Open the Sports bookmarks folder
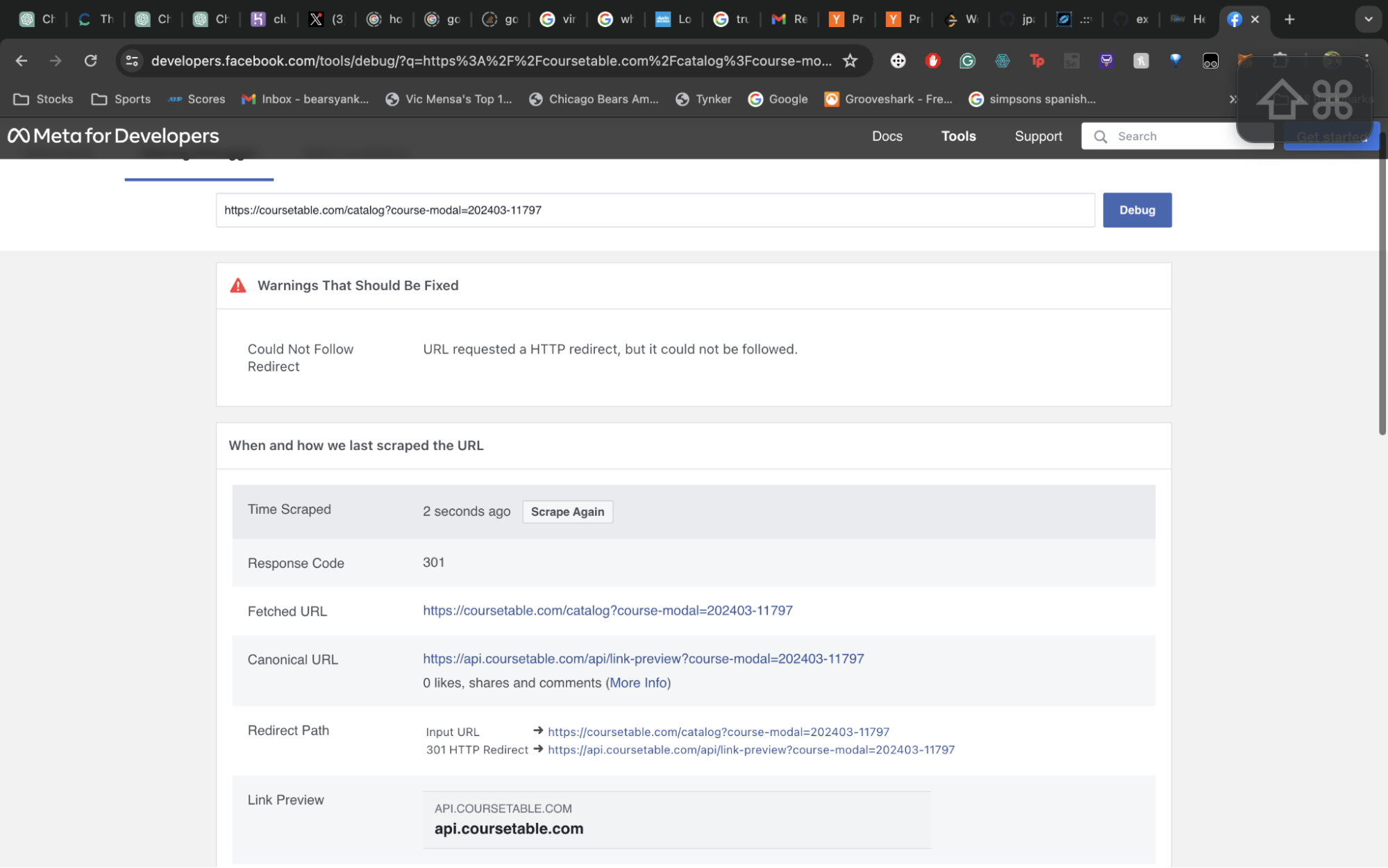Viewport: 1388px width, 868px height. coord(121,99)
